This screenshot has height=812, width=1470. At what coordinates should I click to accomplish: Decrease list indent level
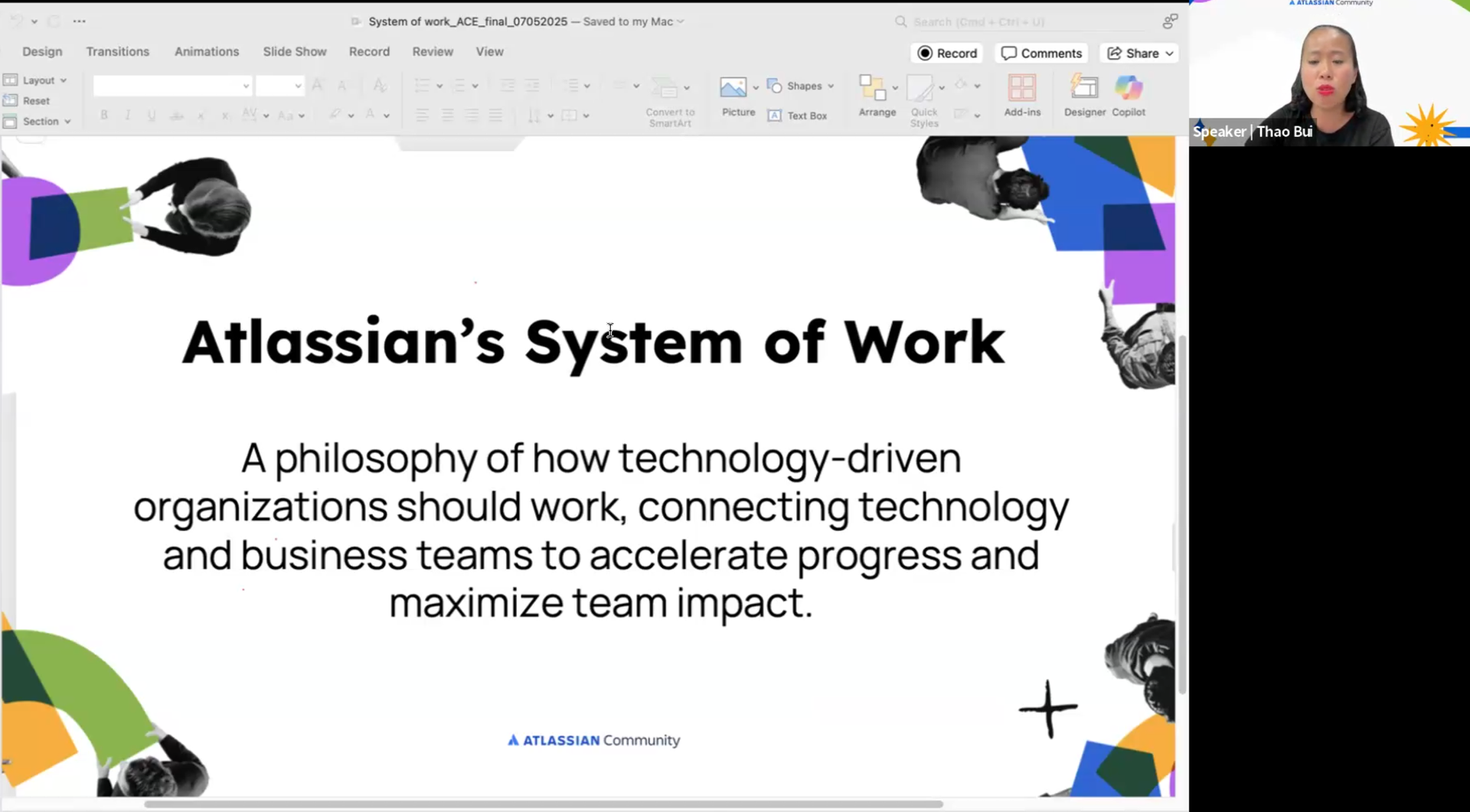(x=507, y=86)
